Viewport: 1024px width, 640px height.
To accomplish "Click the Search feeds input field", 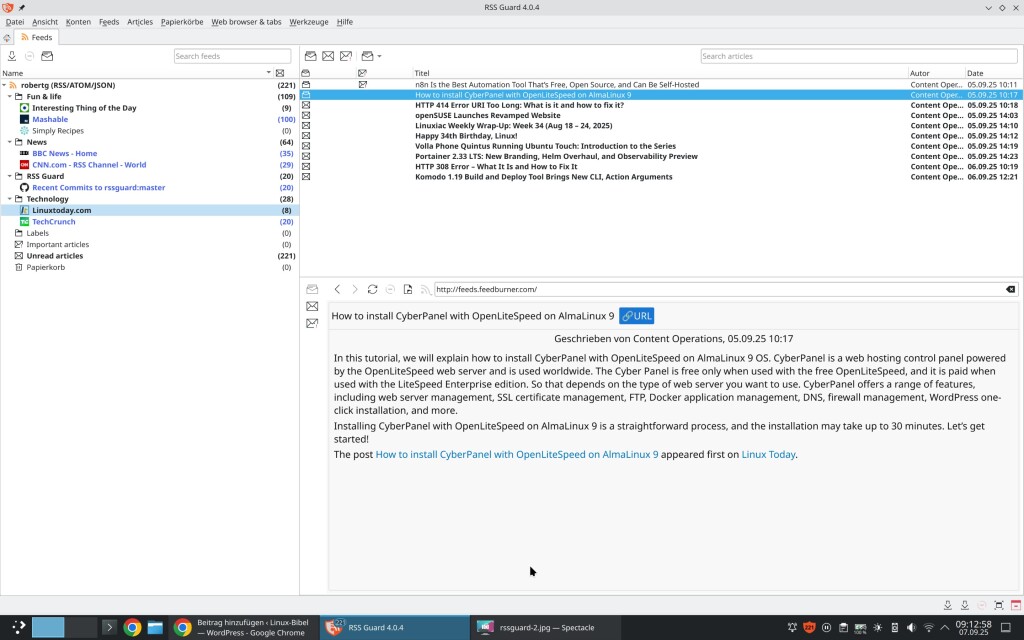I will [x=232, y=56].
